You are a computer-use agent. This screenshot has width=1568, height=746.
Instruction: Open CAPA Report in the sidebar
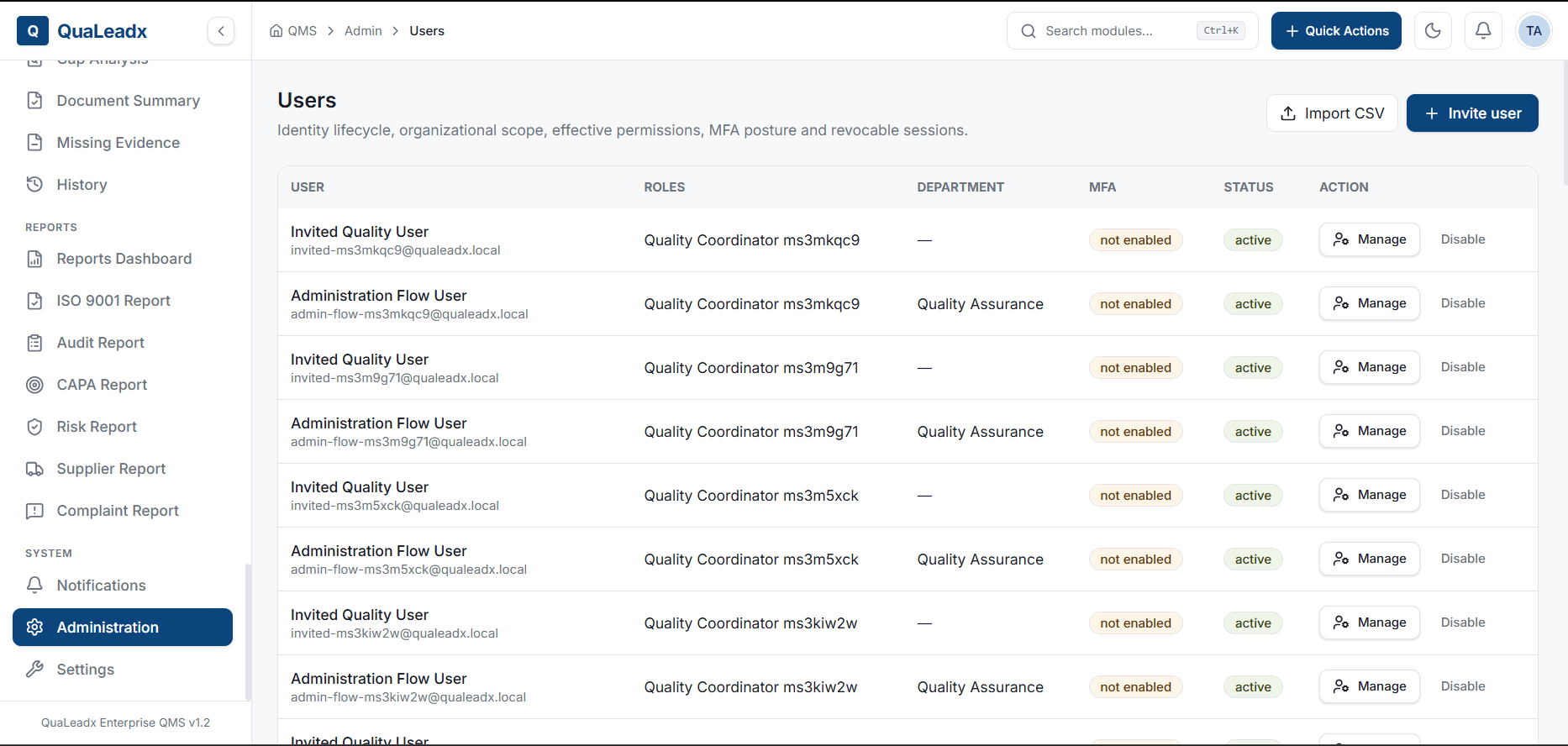pos(123,385)
